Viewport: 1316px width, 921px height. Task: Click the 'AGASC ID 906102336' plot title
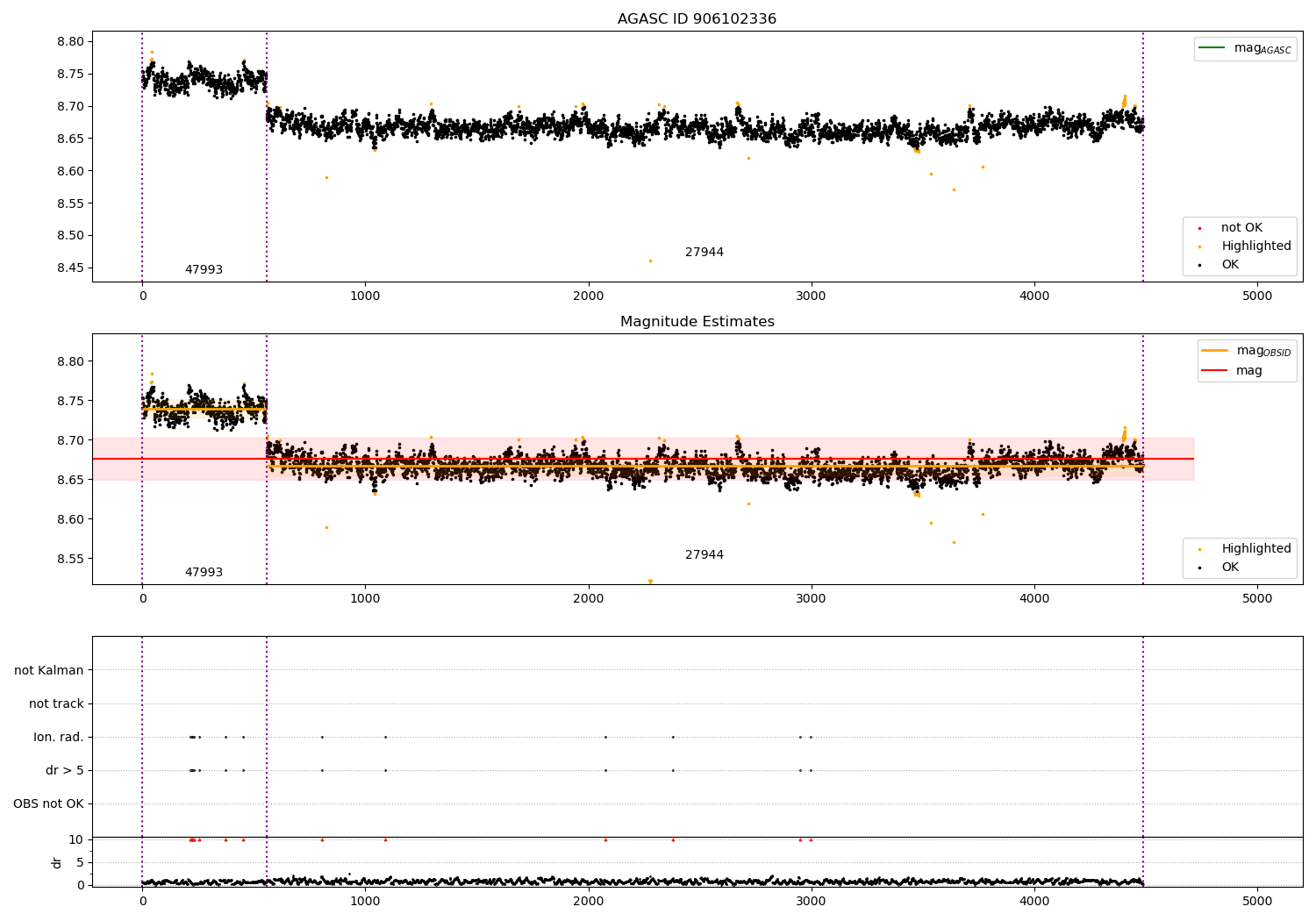click(x=697, y=18)
